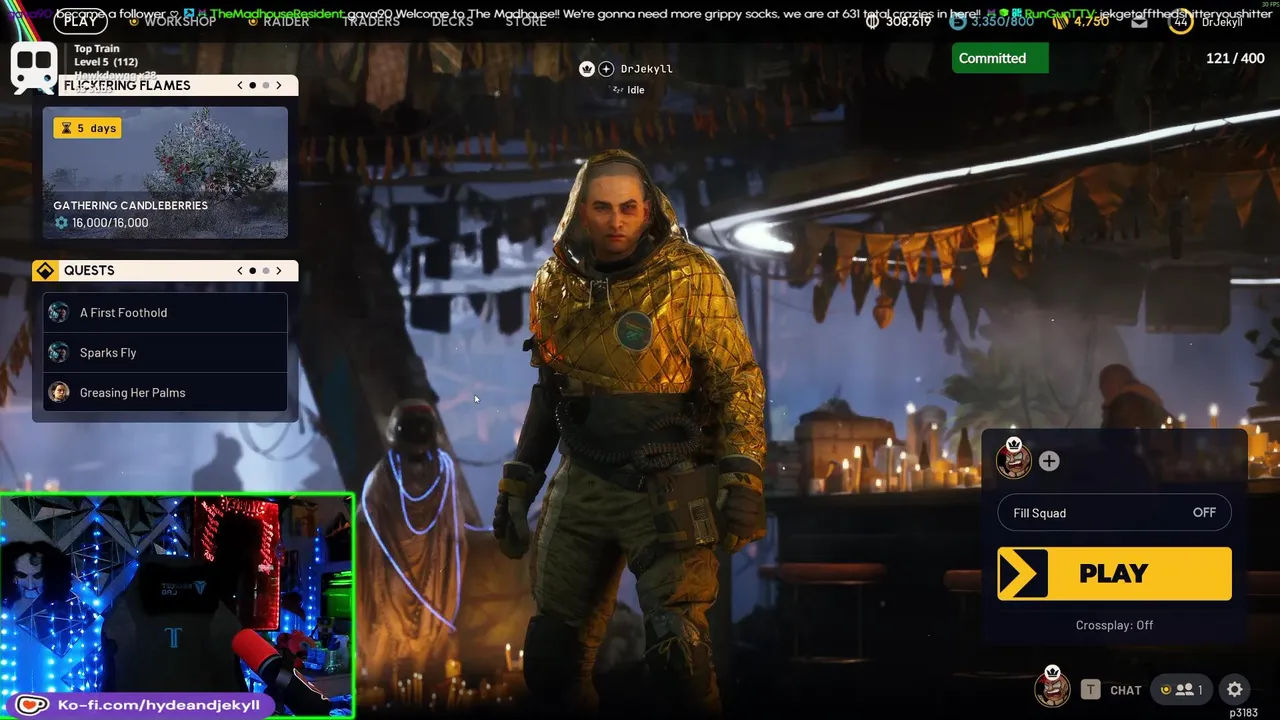Click the 121 / 400 counter

coord(1235,58)
